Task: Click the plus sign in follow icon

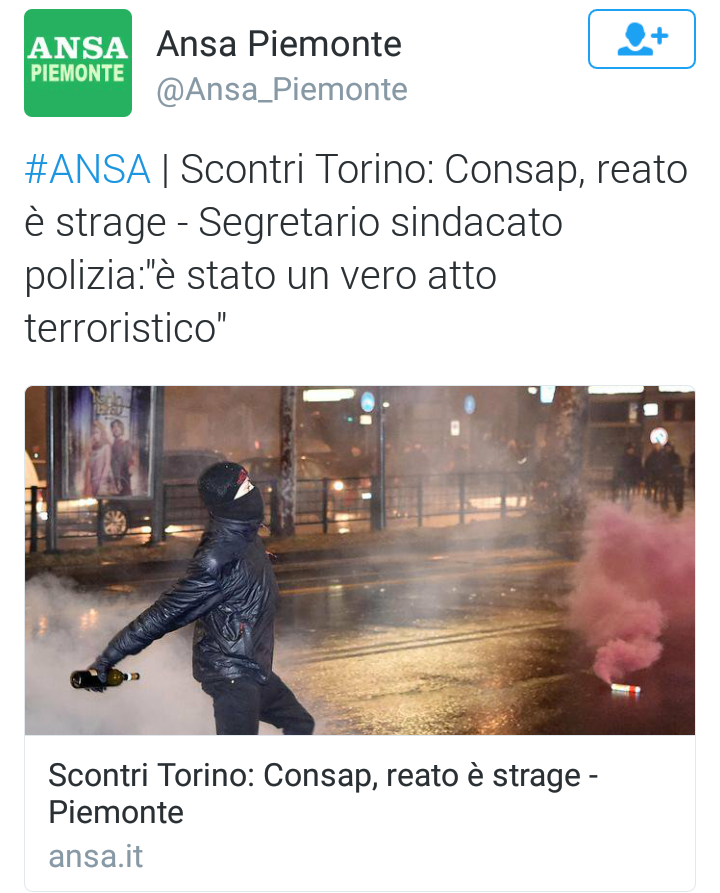Action: tap(660, 36)
